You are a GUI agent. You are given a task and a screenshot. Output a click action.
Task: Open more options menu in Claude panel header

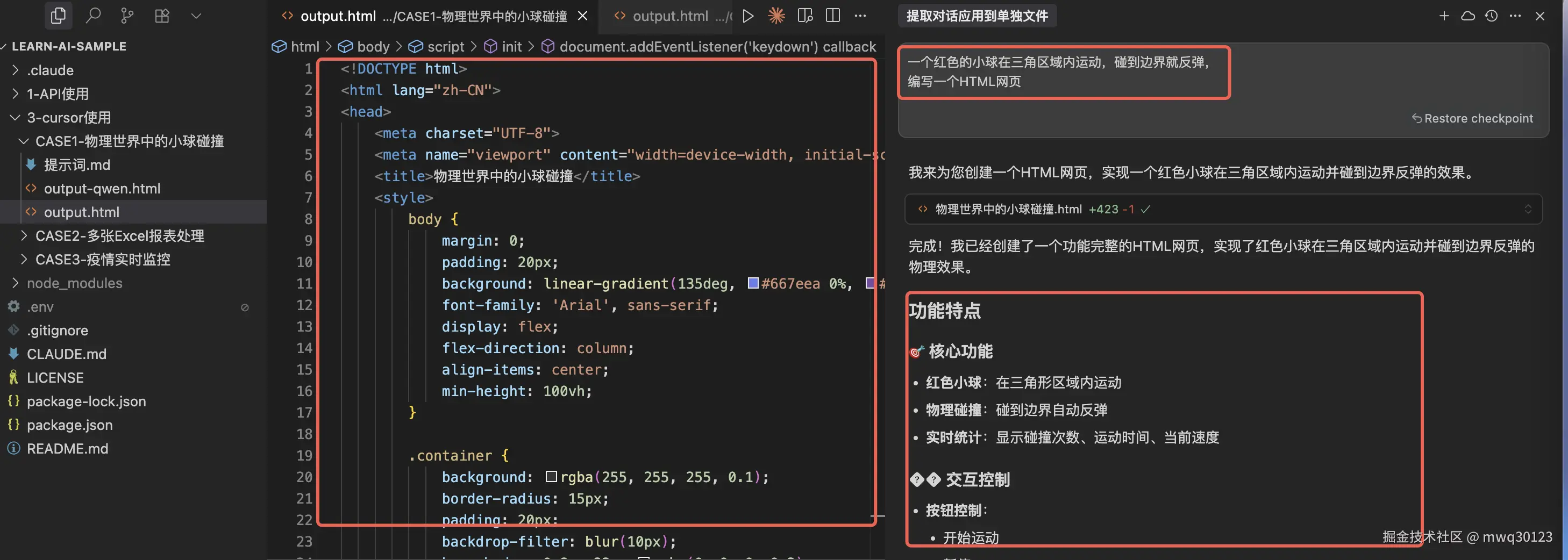[x=1516, y=16]
